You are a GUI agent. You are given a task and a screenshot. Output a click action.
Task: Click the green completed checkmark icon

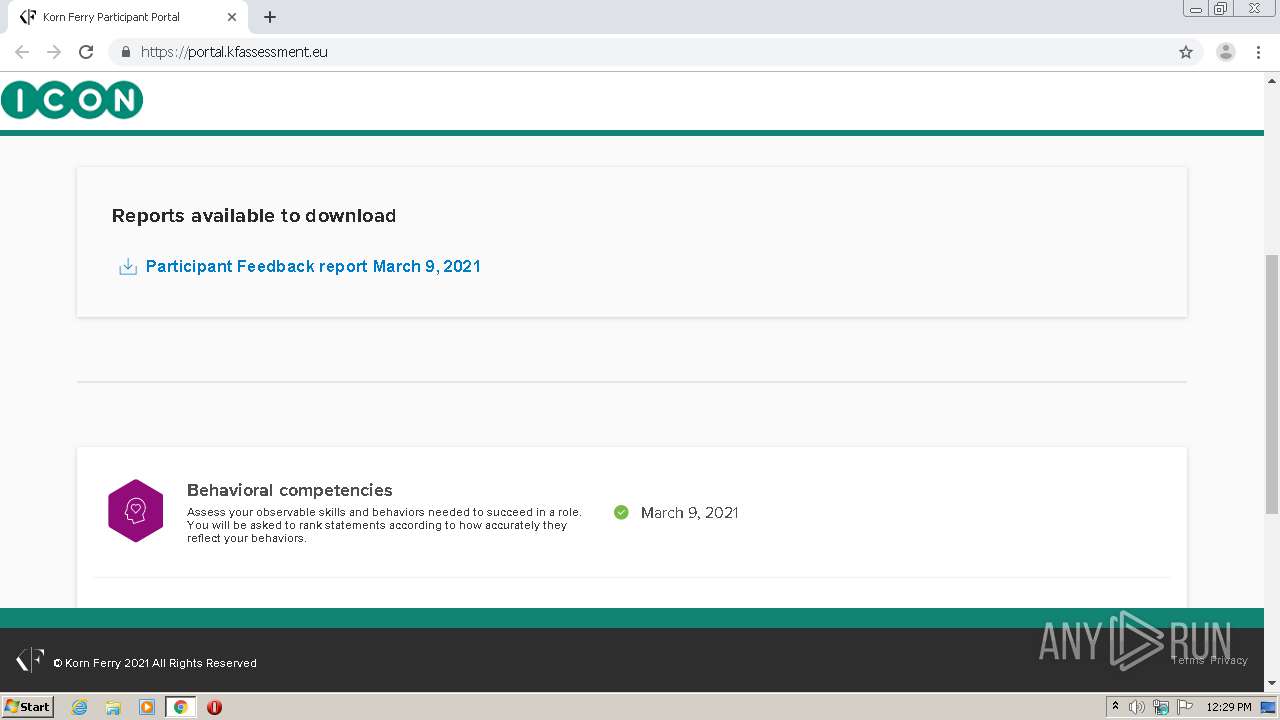621,512
